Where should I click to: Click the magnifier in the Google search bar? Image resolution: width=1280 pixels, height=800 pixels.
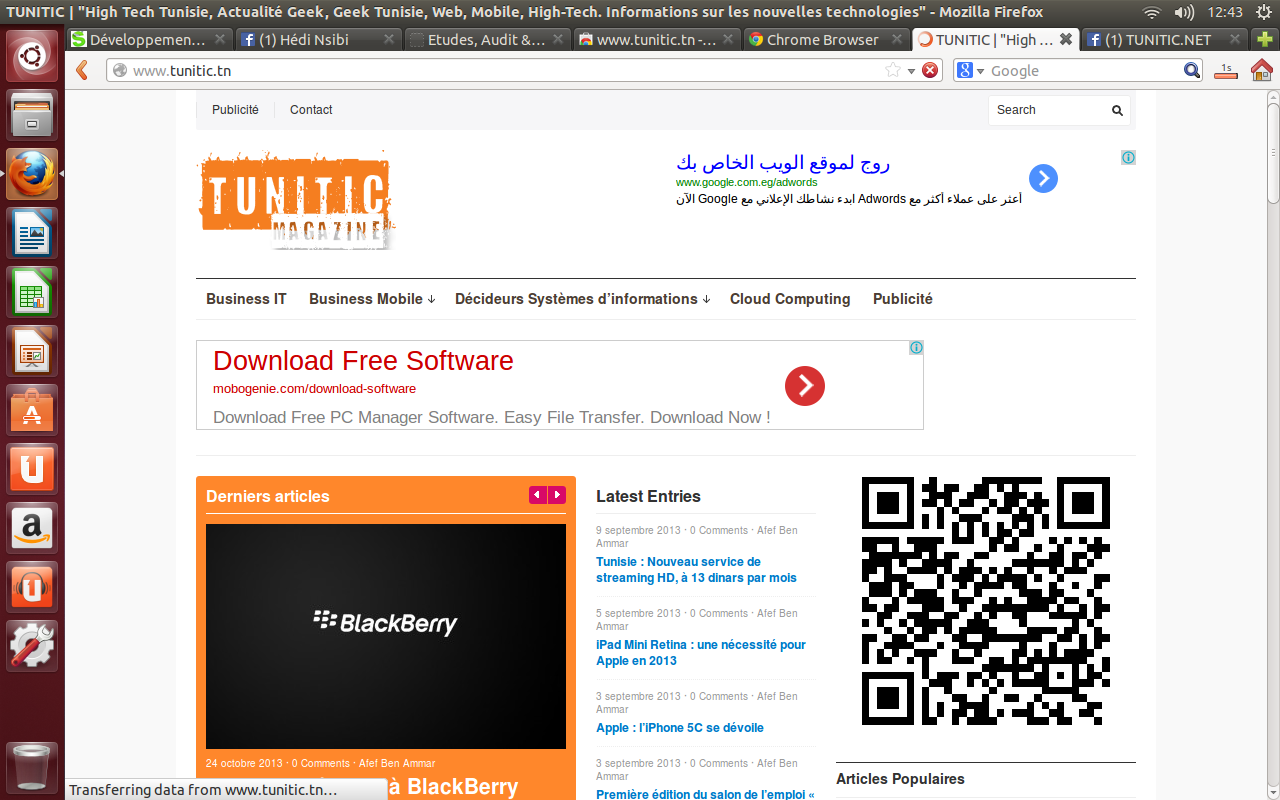[1193, 70]
